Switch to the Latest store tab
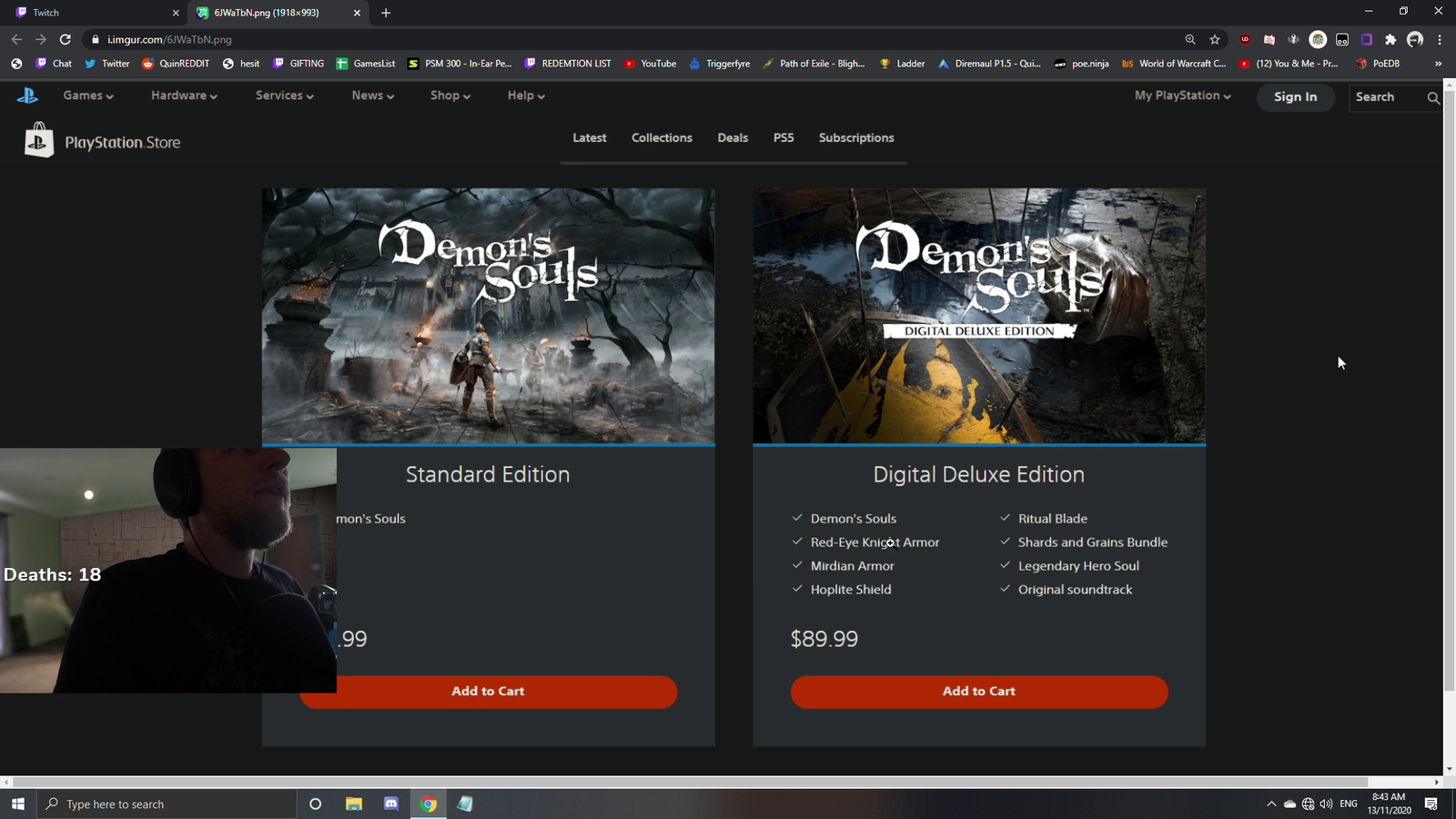This screenshot has height=819, width=1456. (x=590, y=137)
